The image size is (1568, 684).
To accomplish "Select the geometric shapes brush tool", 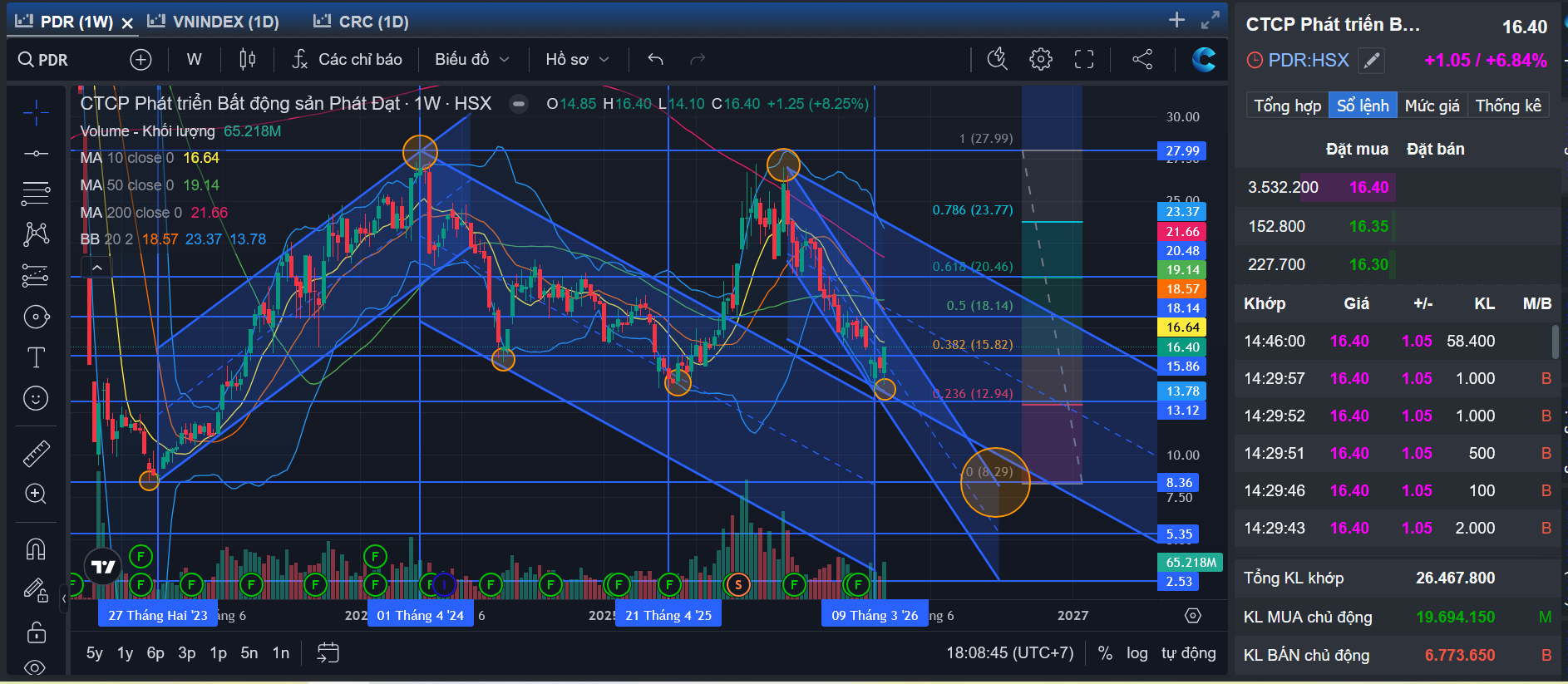I will 36,317.
